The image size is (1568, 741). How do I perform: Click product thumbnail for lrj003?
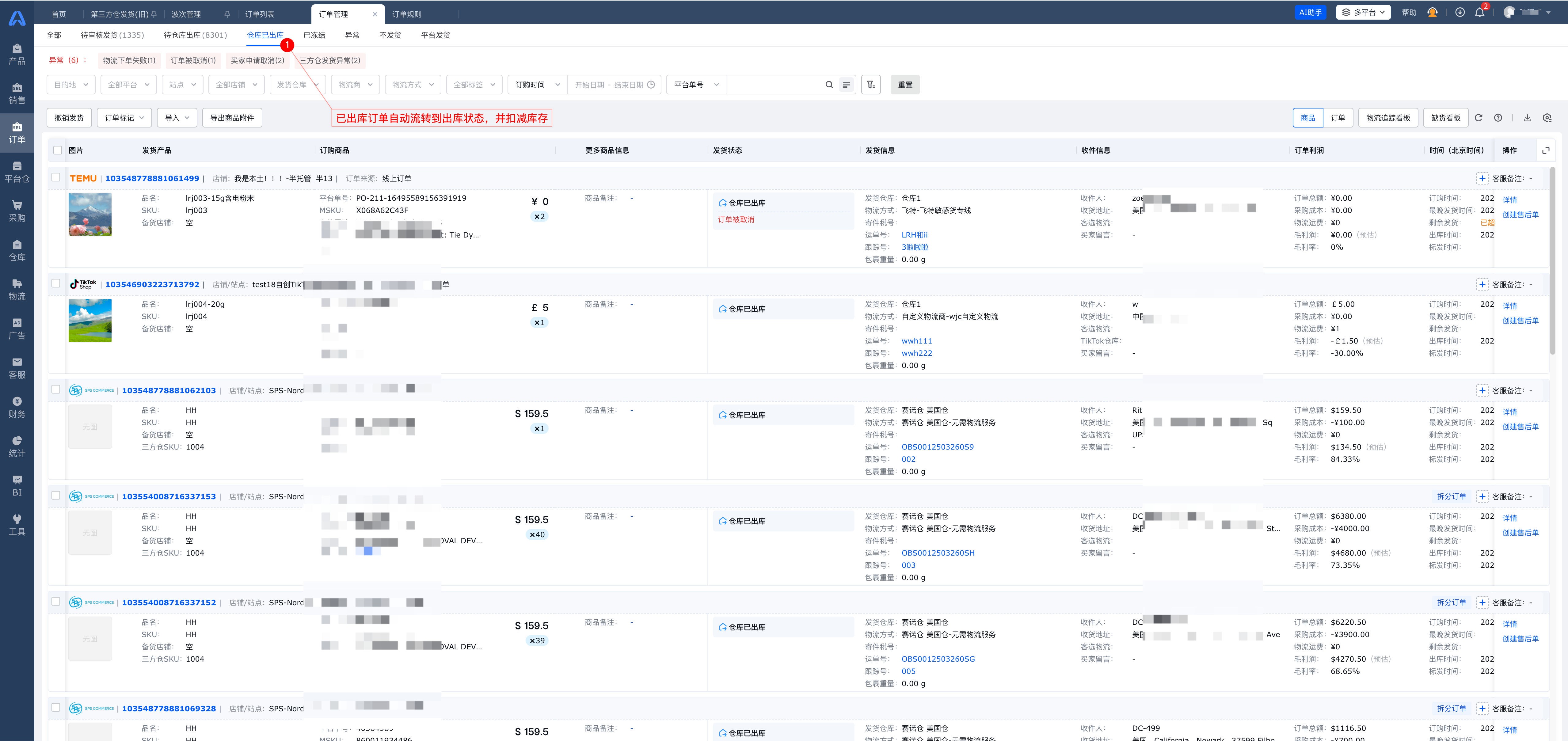click(90, 214)
